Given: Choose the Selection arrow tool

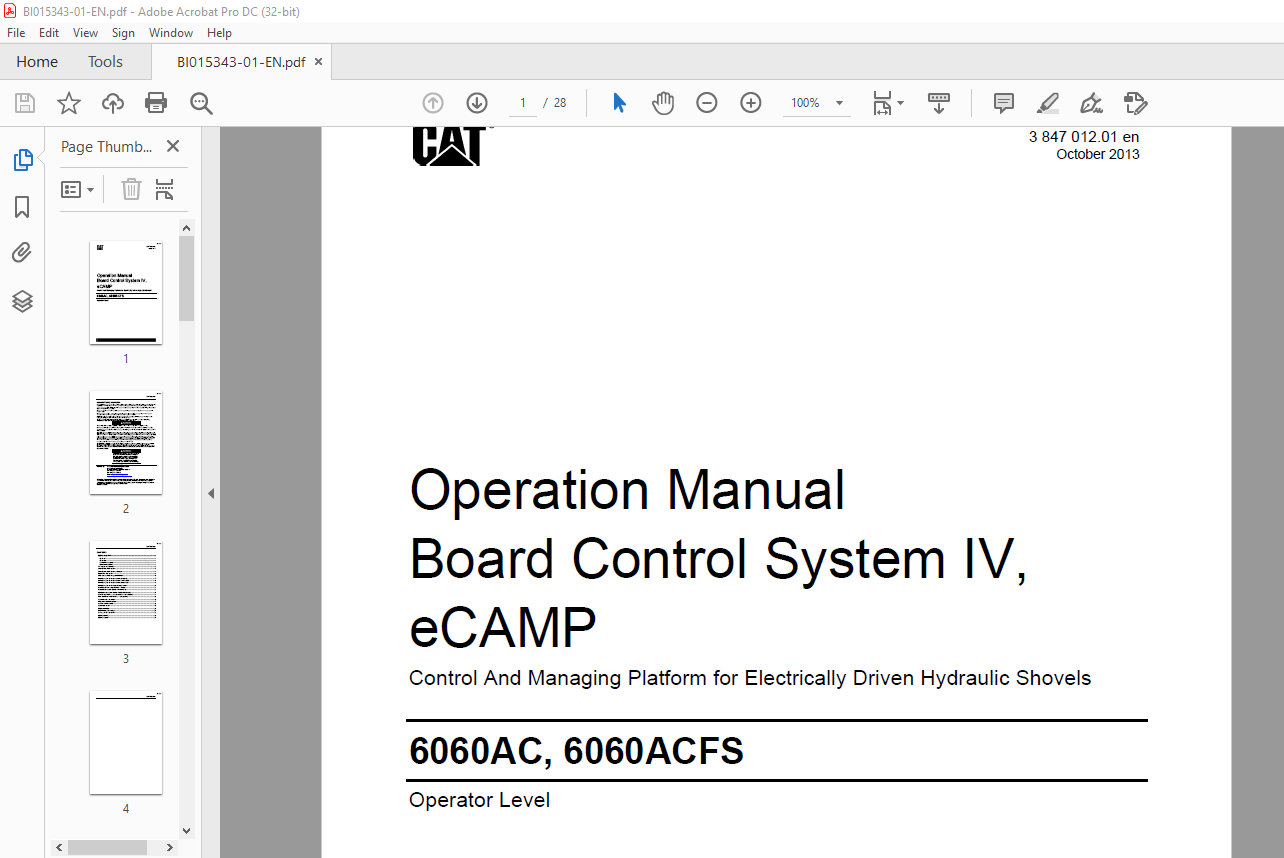Looking at the screenshot, I should [619, 103].
